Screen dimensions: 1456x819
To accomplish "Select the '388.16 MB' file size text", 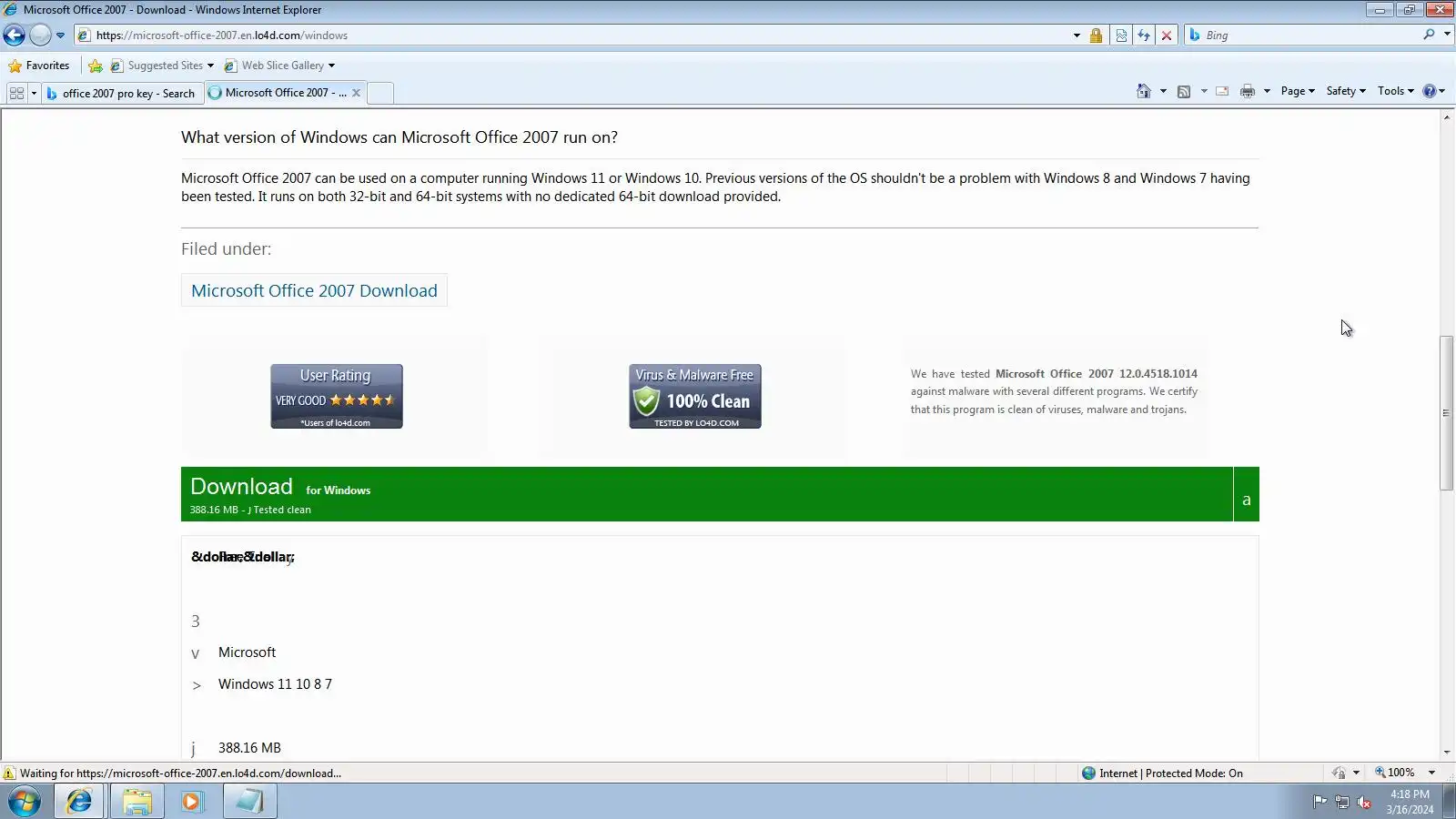I will pos(249,748).
